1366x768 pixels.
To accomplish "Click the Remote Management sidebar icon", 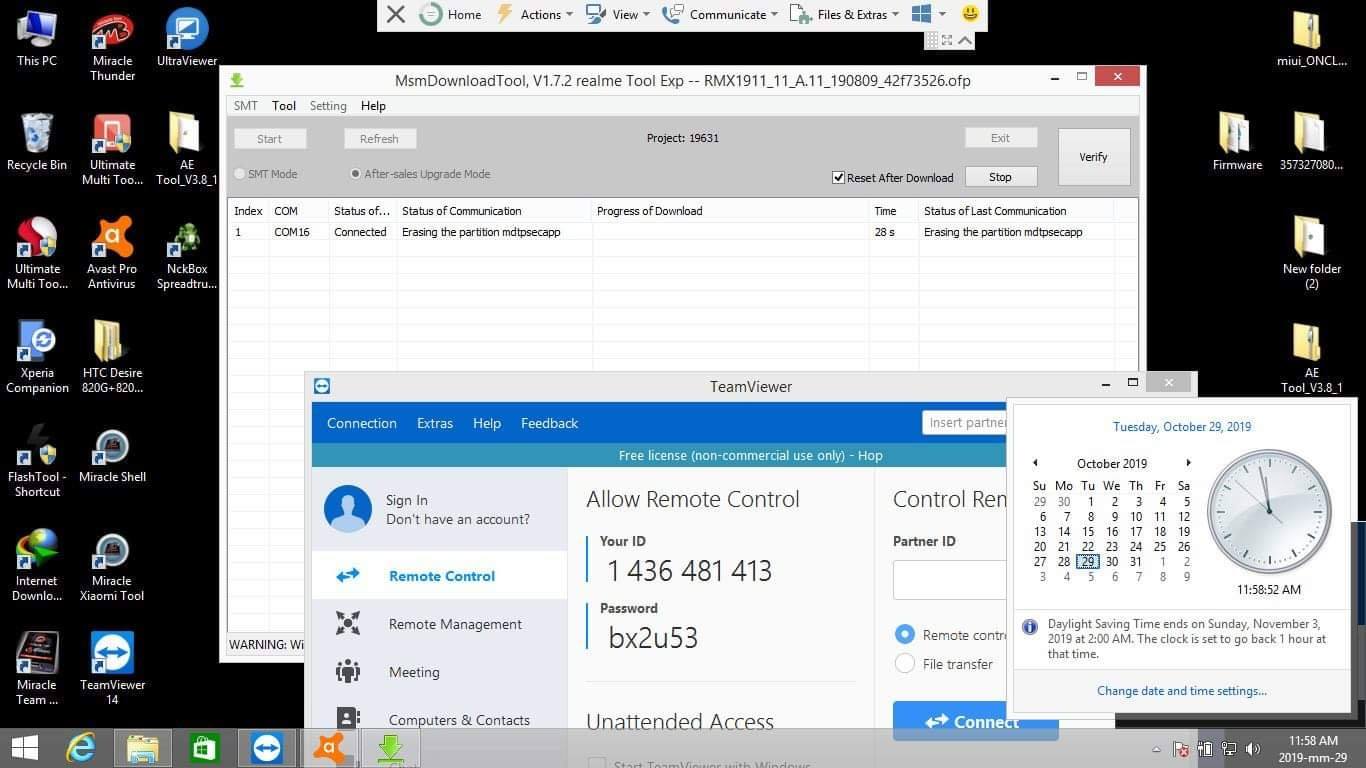I will coord(348,624).
